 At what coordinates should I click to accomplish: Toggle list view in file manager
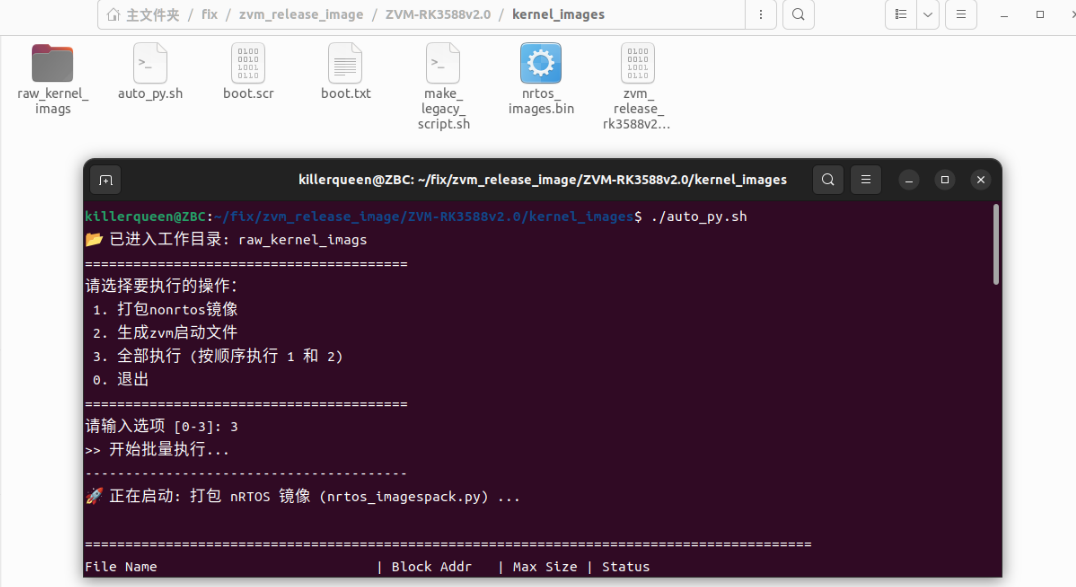pos(902,15)
